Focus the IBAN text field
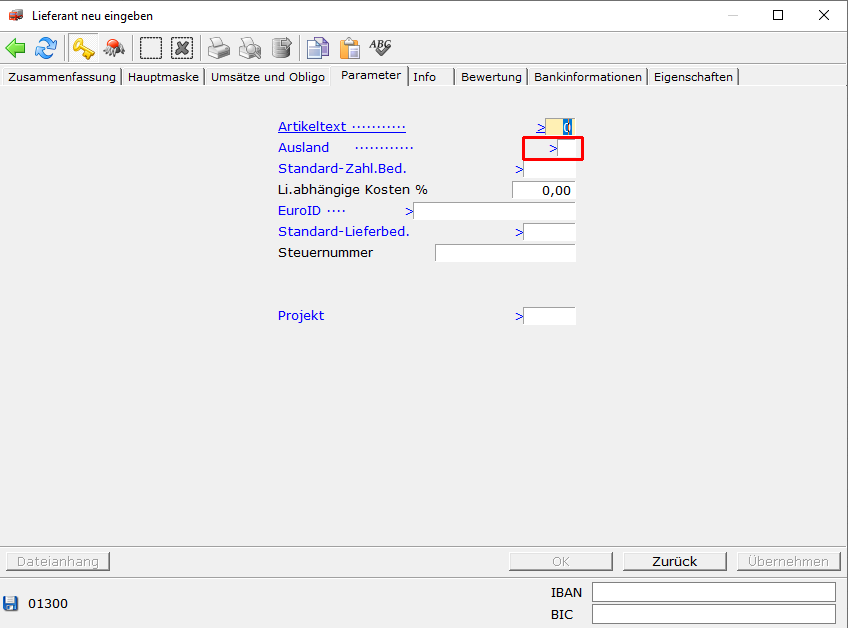 click(713, 592)
